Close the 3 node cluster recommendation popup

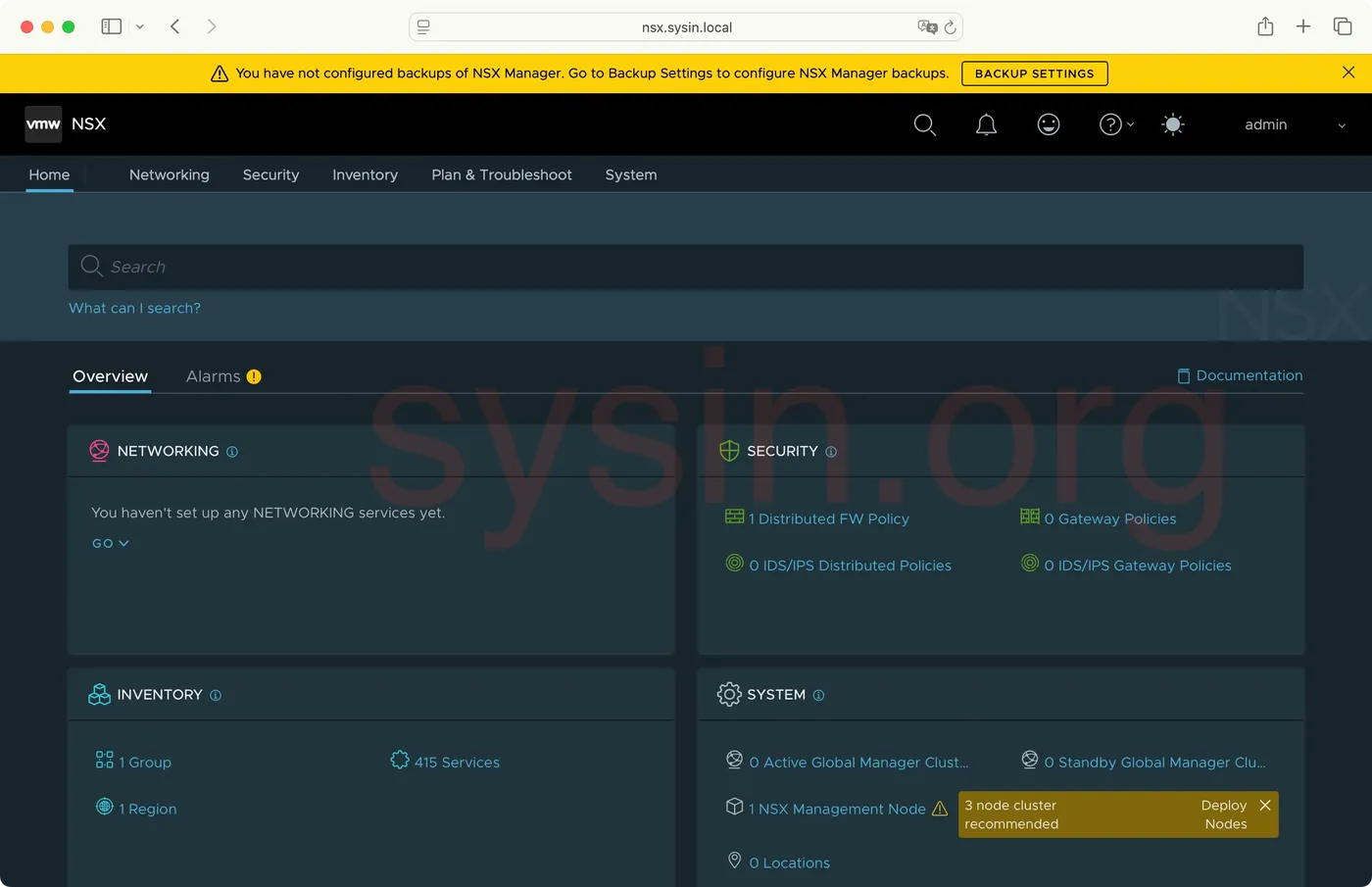coord(1265,805)
